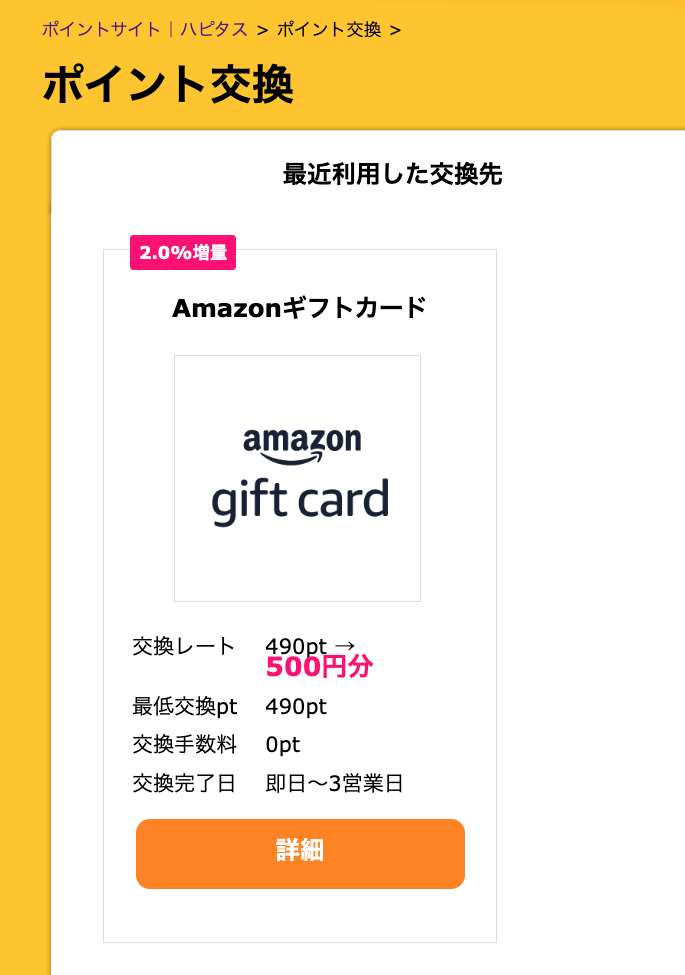The width and height of the screenshot is (685, 975).
Task: Click the 490pt → exchange rate value
Action: [x=310, y=645]
